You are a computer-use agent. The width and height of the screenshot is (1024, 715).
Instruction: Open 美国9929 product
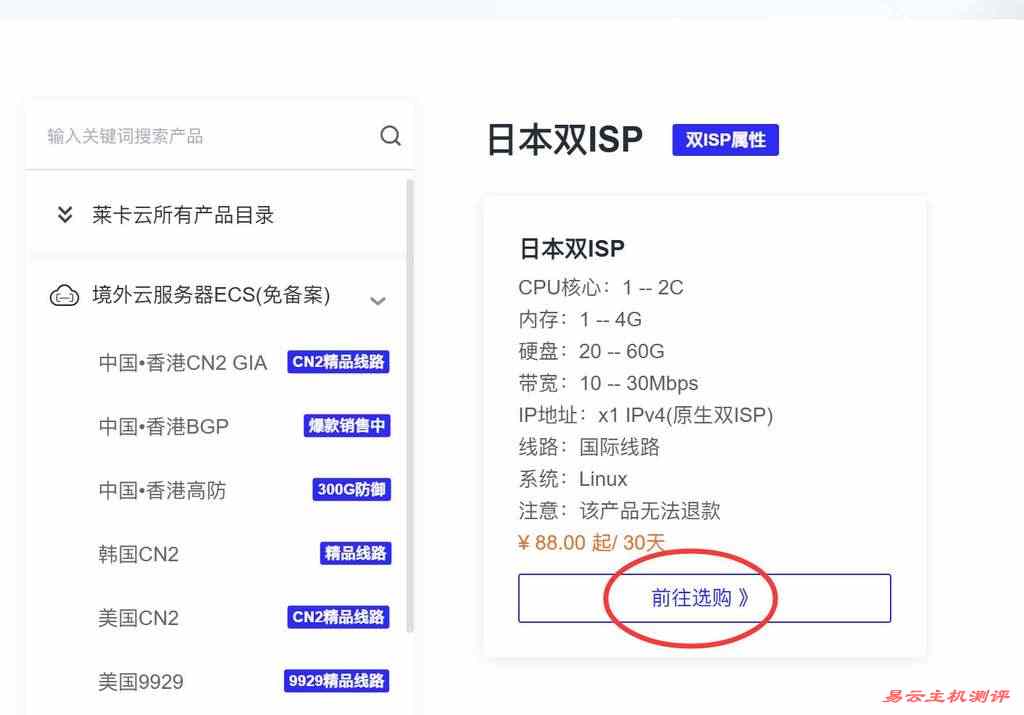[x=140, y=682]
